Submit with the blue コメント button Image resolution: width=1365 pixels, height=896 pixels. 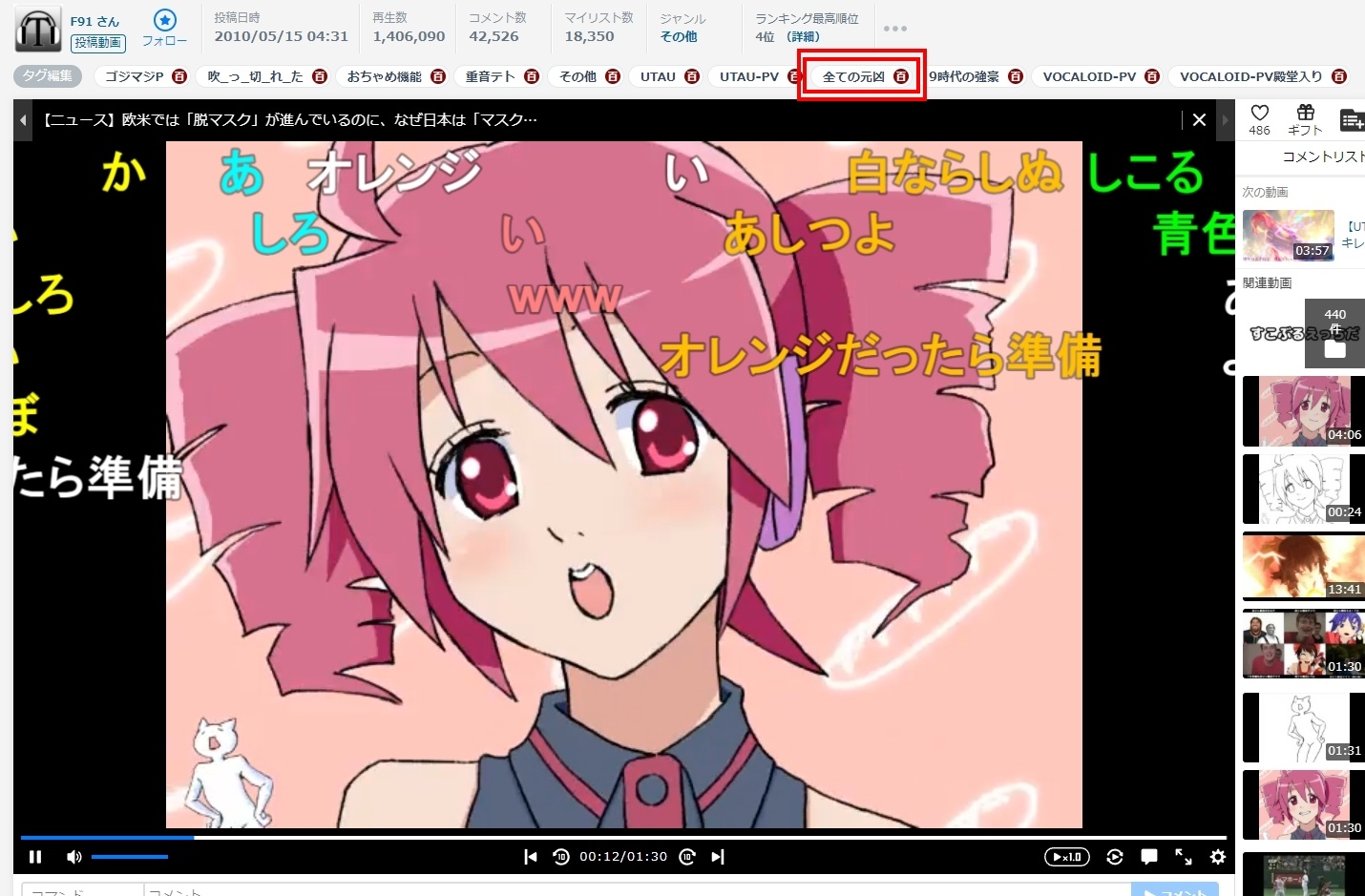1175,890
